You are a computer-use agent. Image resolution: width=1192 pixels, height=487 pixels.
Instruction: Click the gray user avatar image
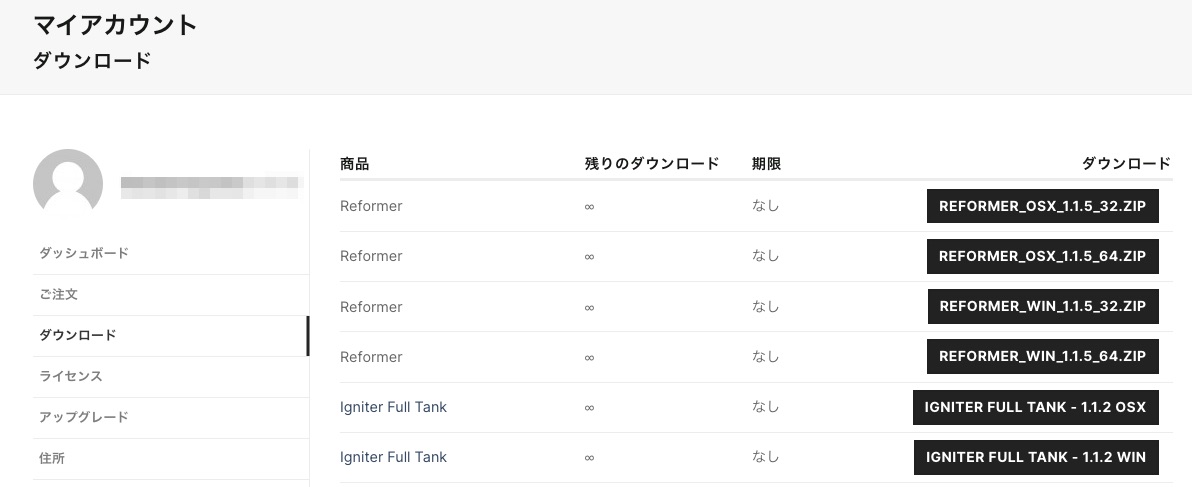(x=68, y=183)
